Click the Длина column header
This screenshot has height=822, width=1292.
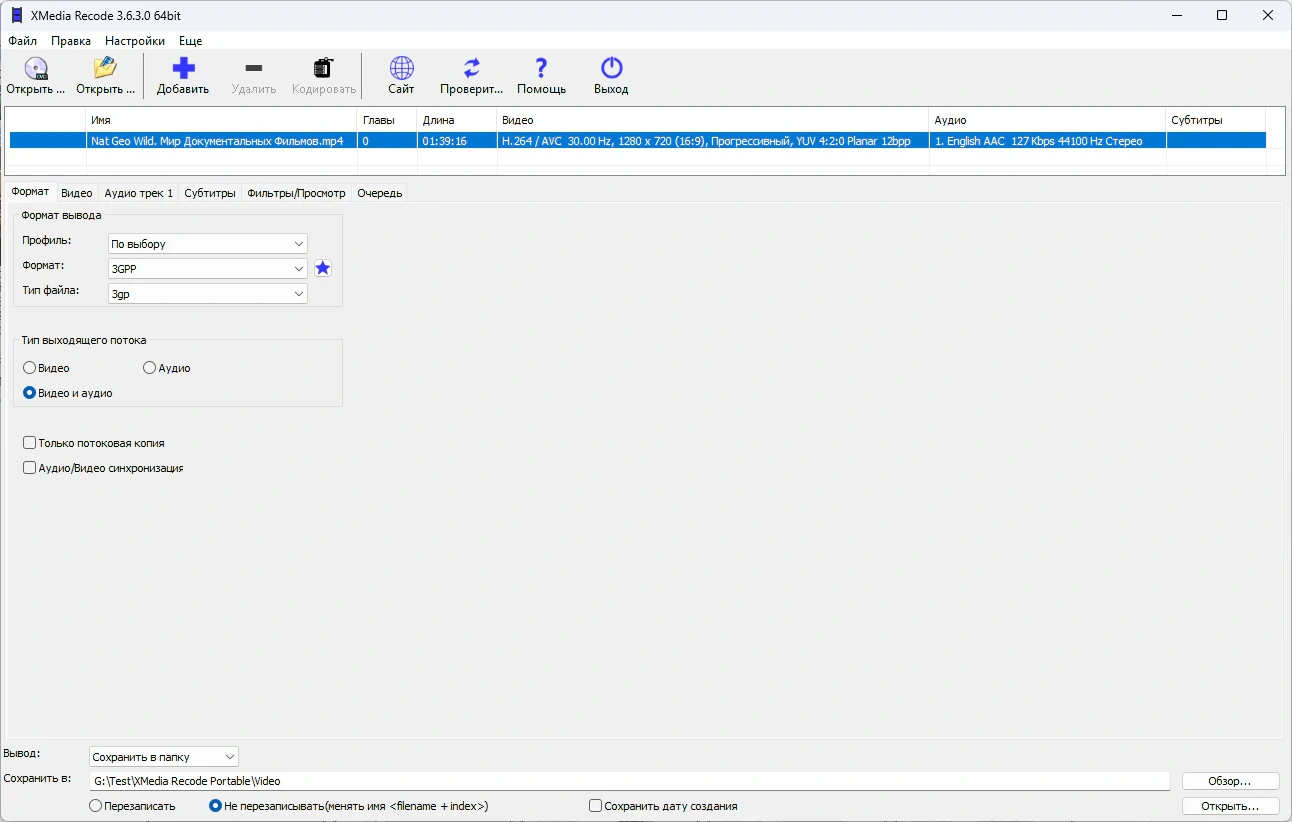pyautogui.click(x=457, y=120)
